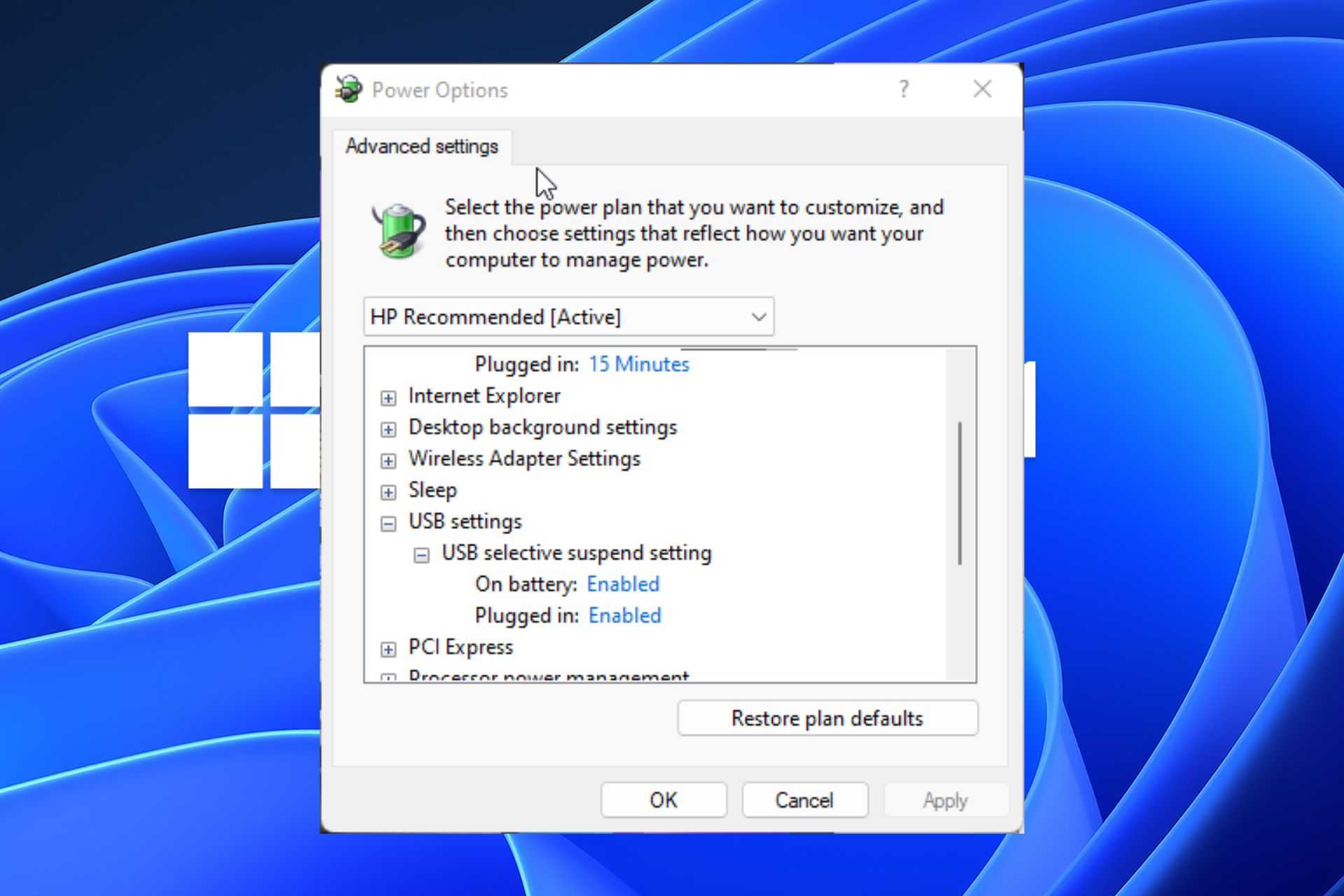Collapse the USB settings node
The image size is (1344, 896).
click(x=388, y=524)
